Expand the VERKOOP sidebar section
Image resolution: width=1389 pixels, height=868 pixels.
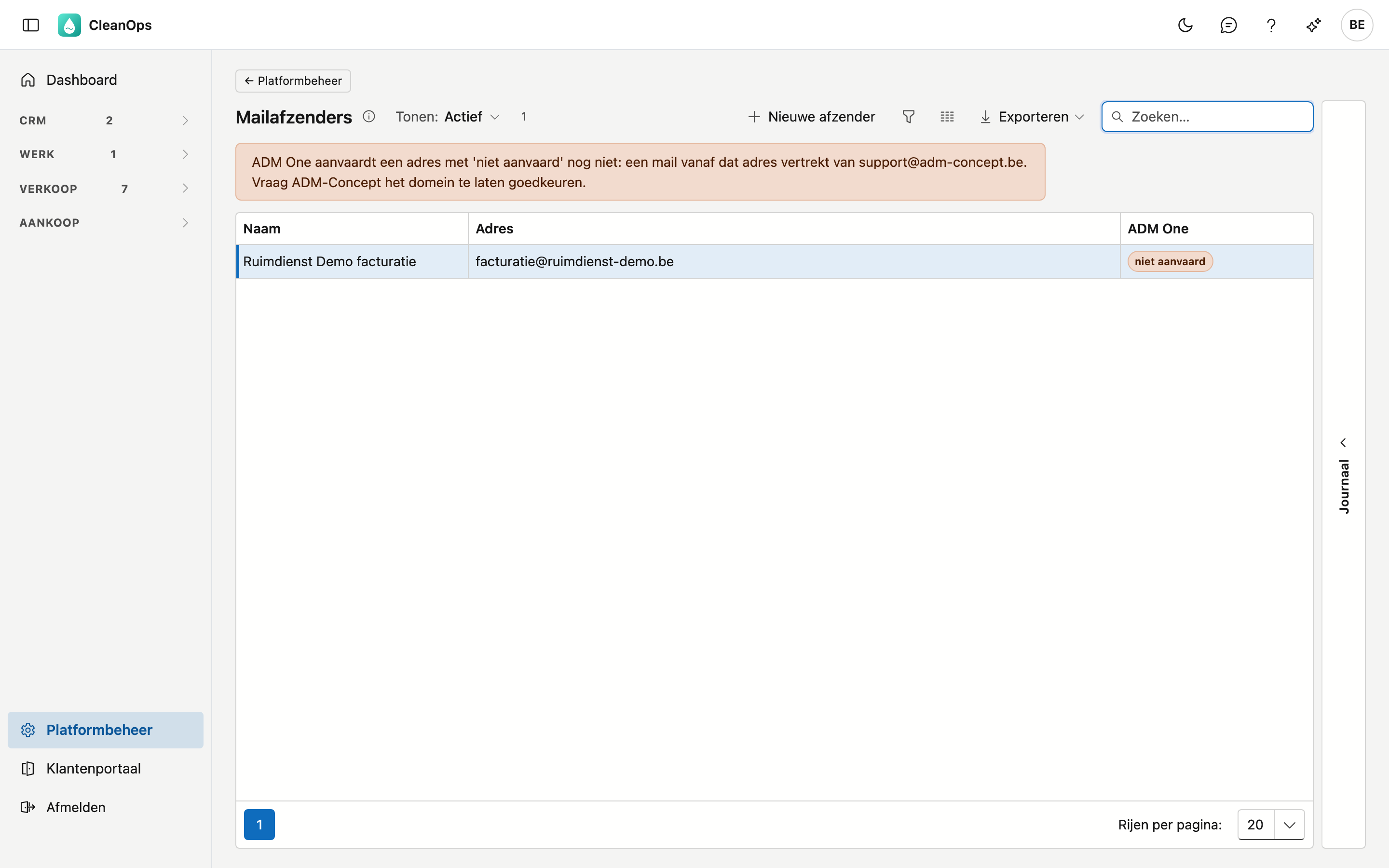click(x=106, y=188)
